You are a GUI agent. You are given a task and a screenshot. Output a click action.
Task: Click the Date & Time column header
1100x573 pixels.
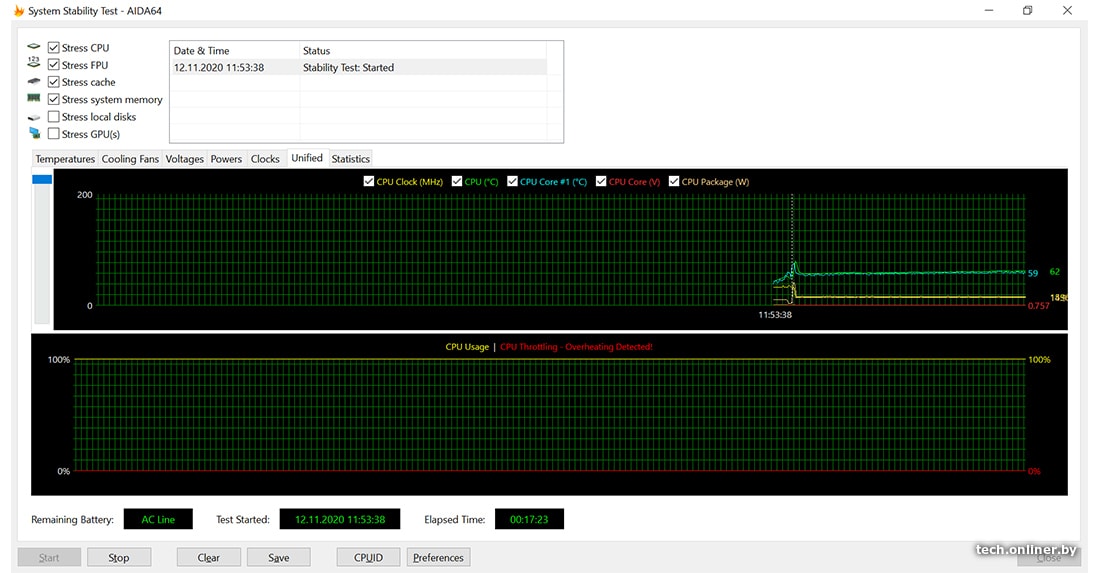coord(234,50)
